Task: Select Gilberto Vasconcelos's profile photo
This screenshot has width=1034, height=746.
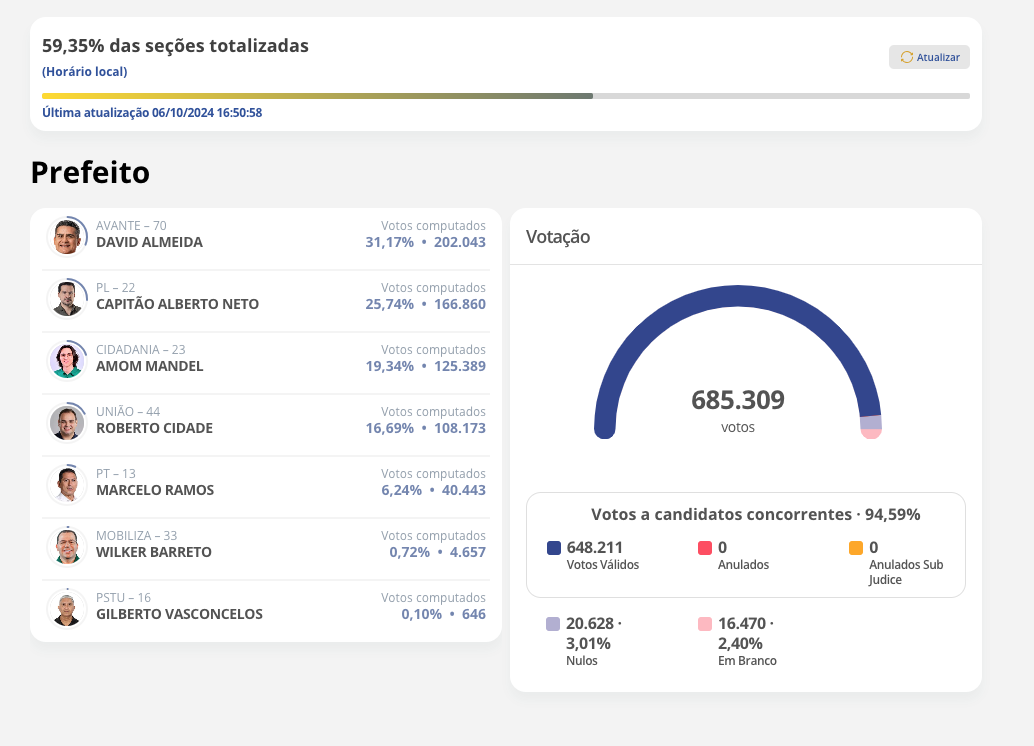Action: tap(67, 608)
